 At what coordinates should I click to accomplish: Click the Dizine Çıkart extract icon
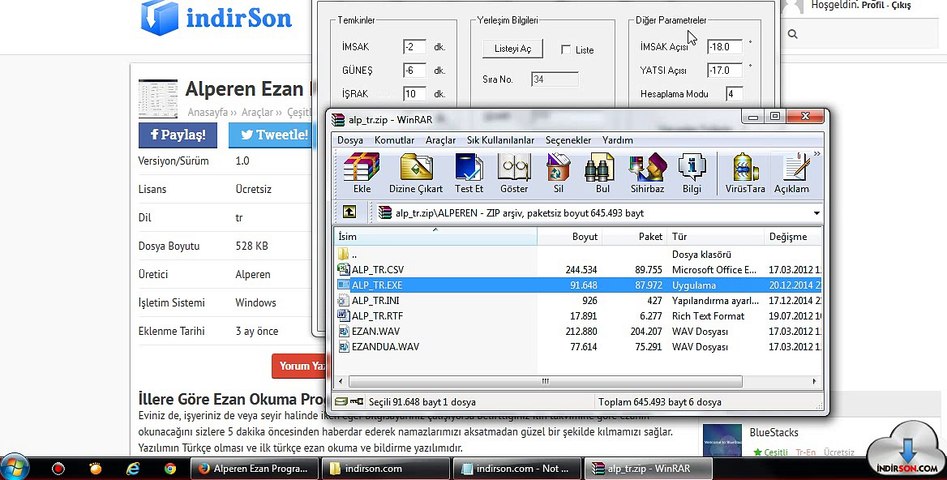point(416,173)
